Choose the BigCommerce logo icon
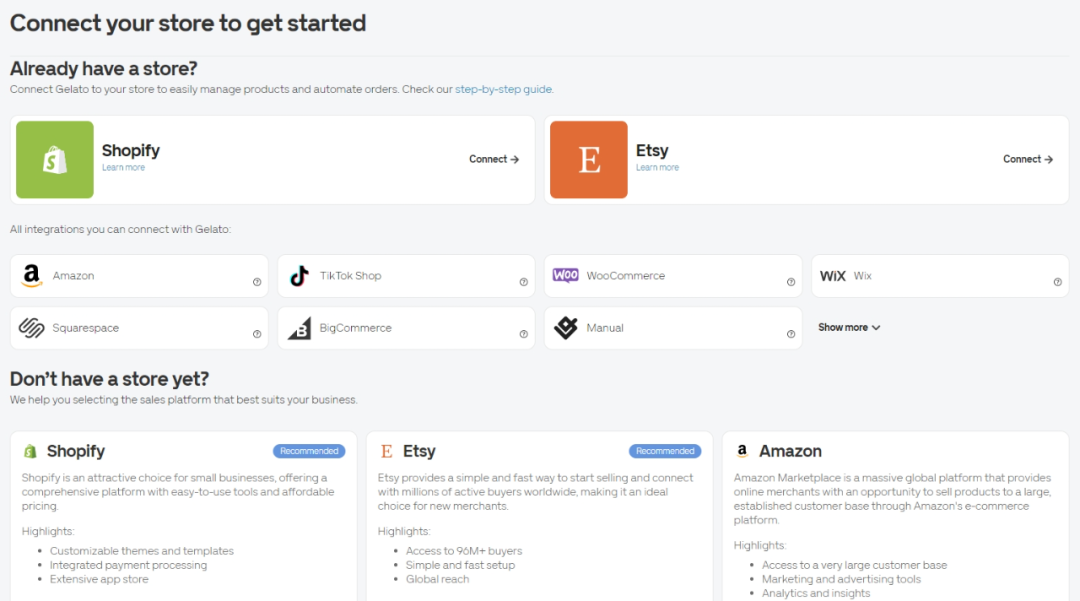The image size is (1080, 601). (299, 328)
